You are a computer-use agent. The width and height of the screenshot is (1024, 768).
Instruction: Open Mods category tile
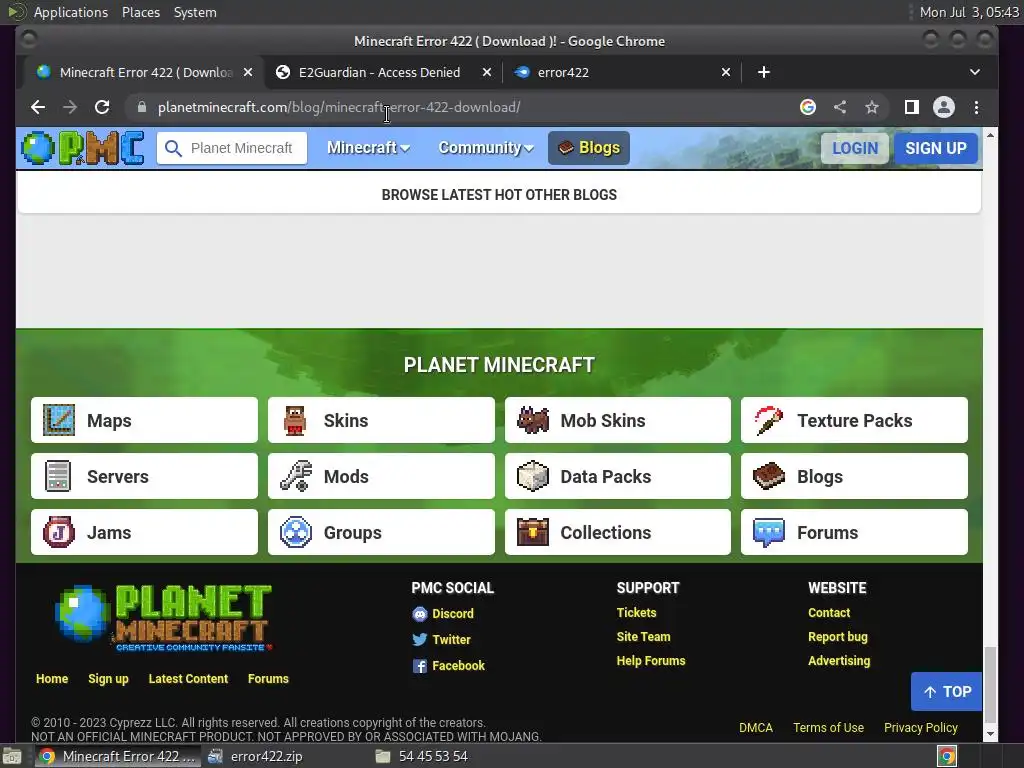381,476
